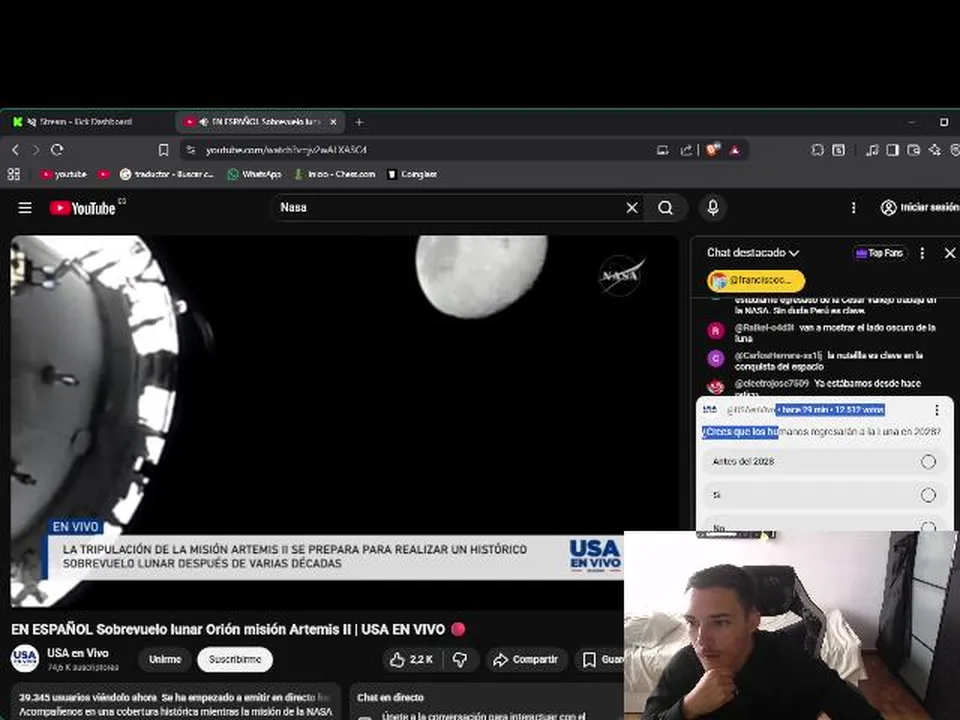Open WhatsApp bookmark
The width and height of the screenshot is (960, 720).
tap(254, 174)
